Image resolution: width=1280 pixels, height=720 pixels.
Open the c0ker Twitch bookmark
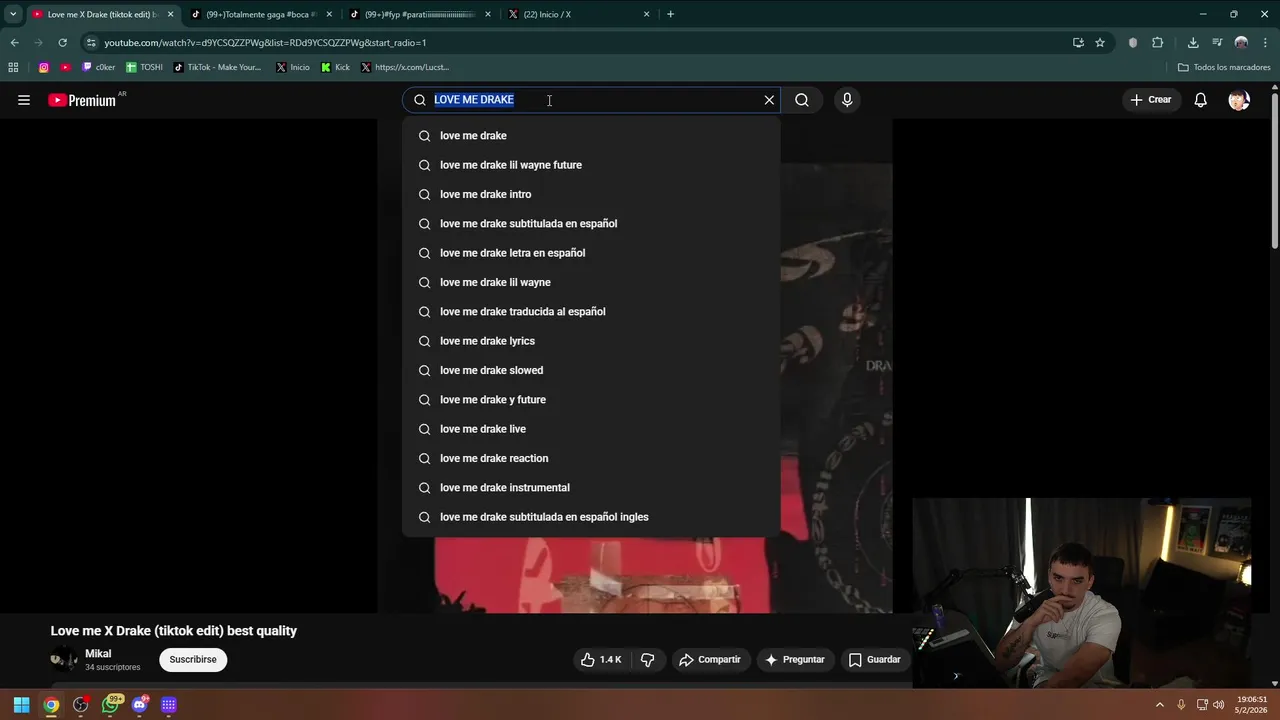(x=98, y=68)
